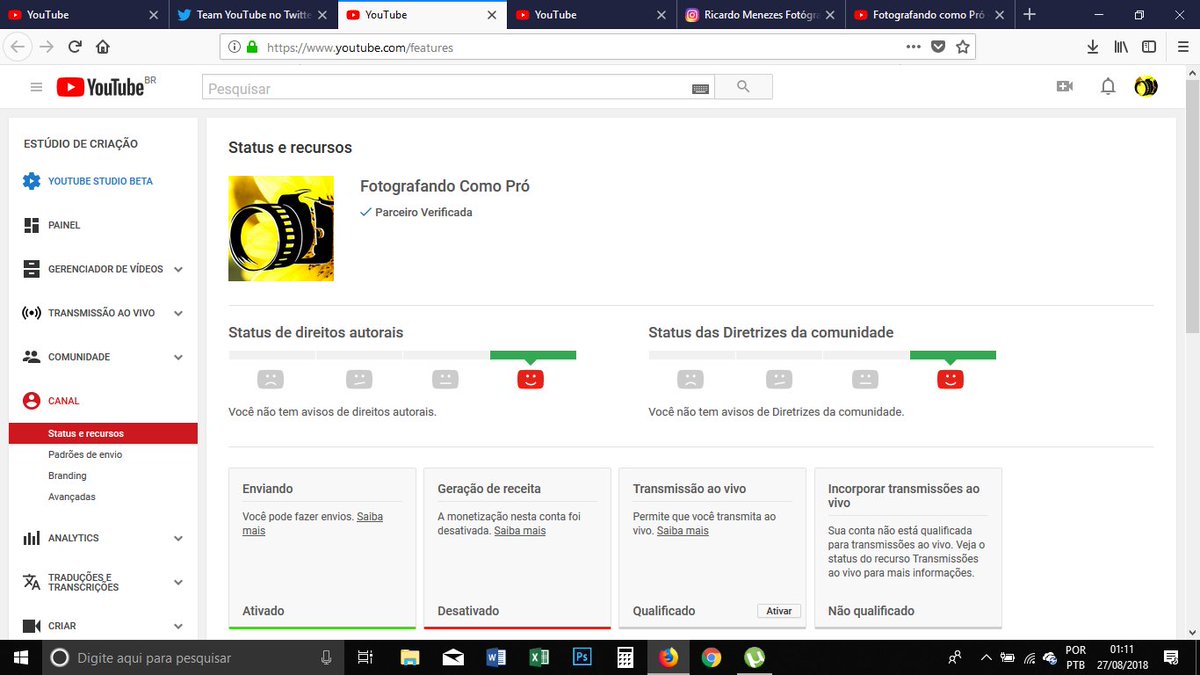The image size is (1200, 675).
Task: Open Branding settings
Action: click(67, 476)
